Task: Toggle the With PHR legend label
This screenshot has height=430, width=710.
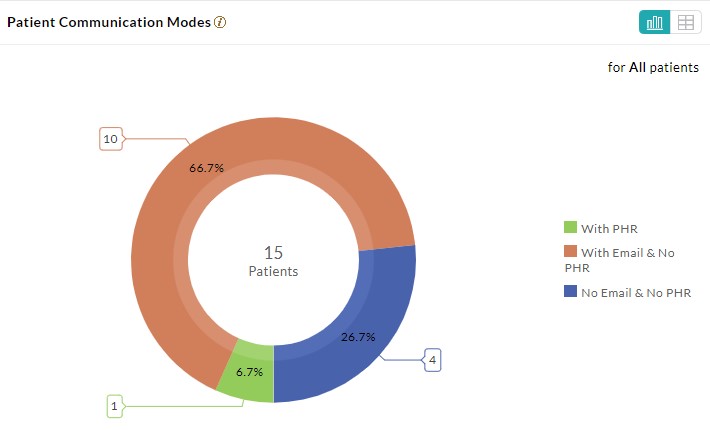Action: 609,228
